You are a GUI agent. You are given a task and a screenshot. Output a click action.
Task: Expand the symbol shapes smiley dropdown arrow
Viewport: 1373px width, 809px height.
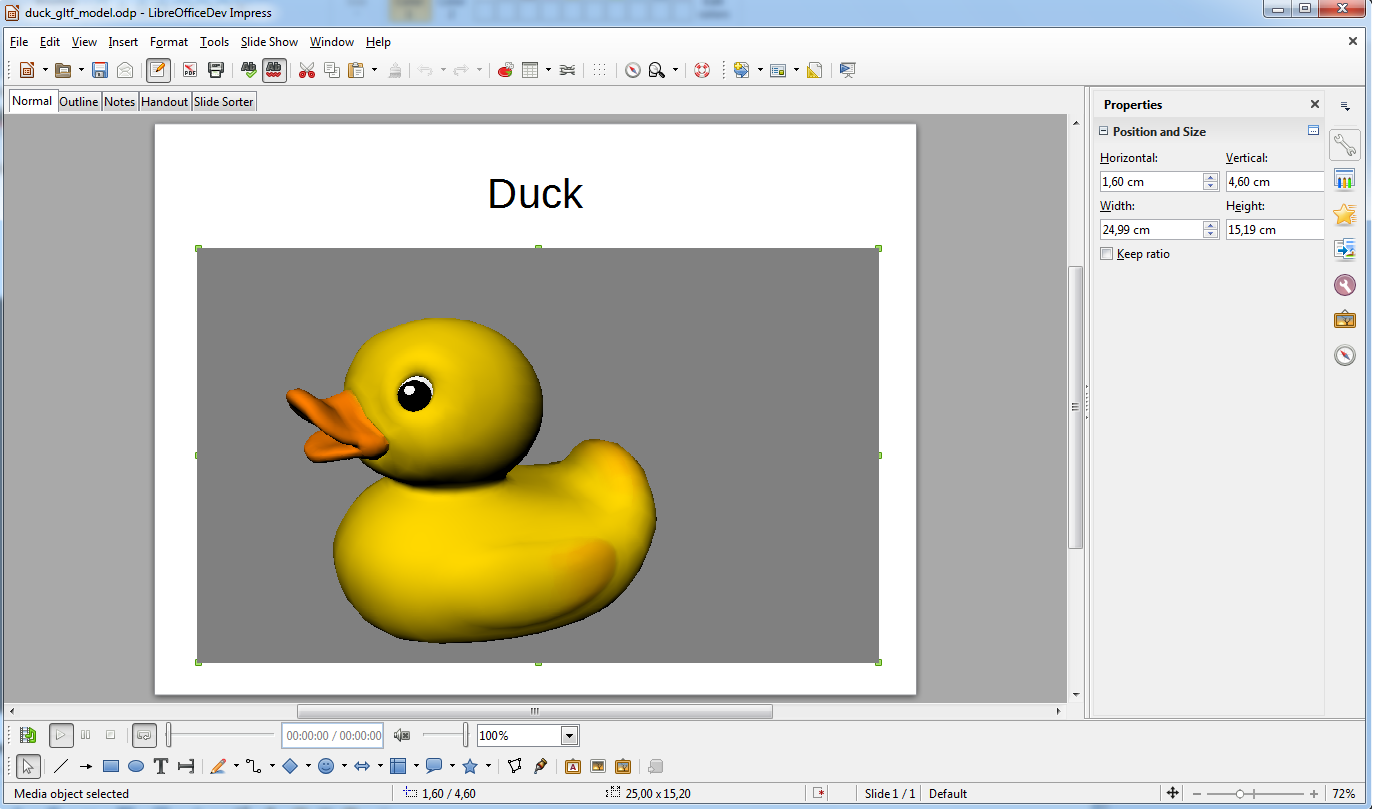click(344, 766)
